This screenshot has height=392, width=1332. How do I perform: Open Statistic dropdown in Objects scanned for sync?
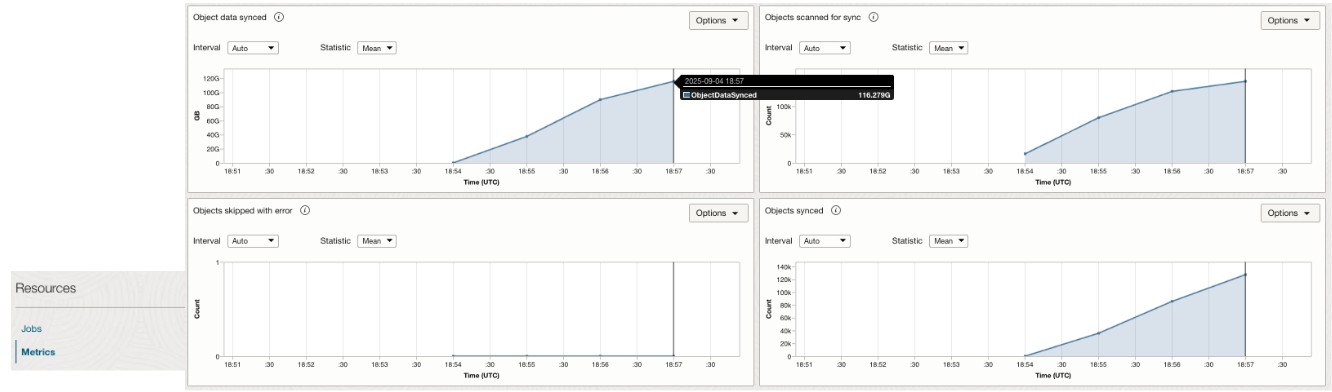point(949,47)
